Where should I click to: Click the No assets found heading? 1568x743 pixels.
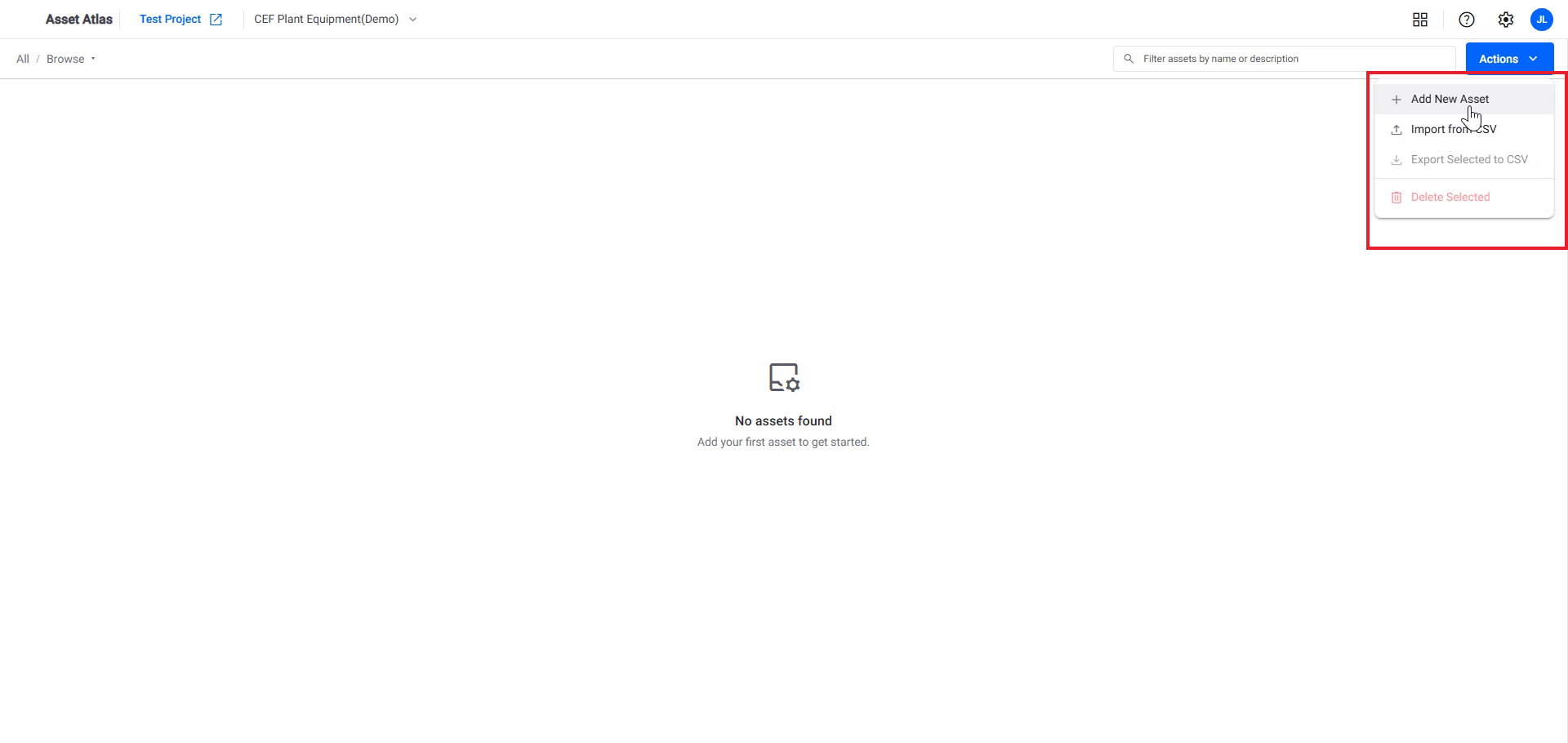click(783, 420)
